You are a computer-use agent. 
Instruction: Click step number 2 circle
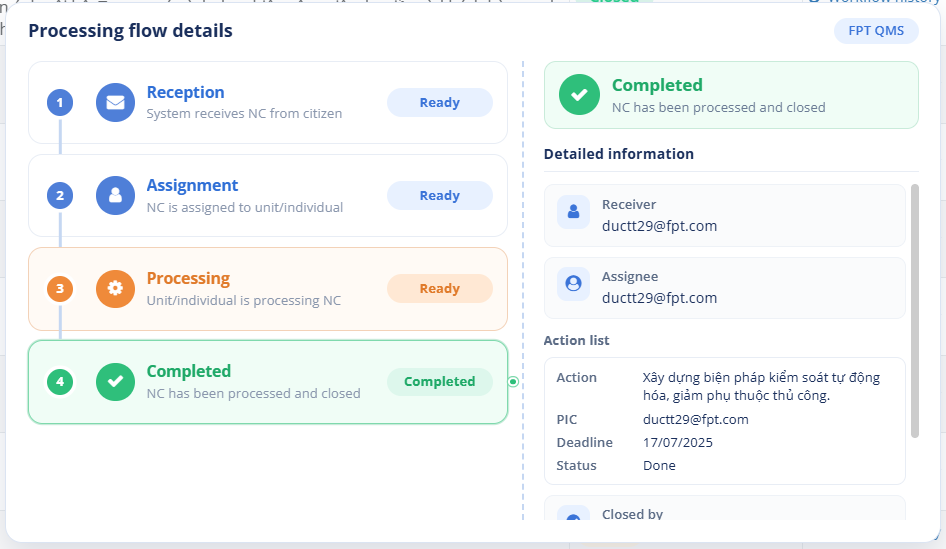[x=60, y=195]
